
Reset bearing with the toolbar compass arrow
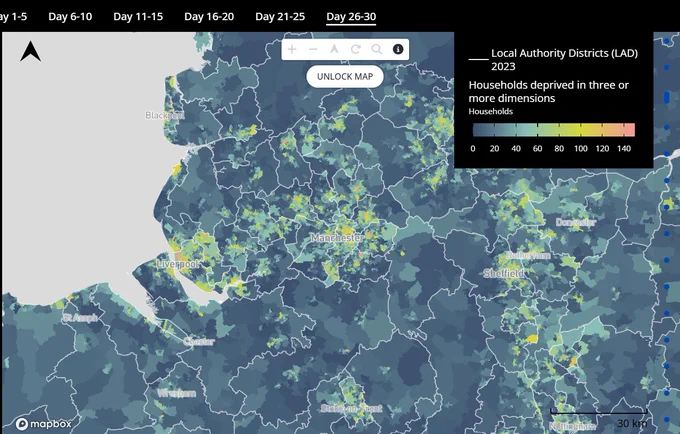click(x=334, y=49)
